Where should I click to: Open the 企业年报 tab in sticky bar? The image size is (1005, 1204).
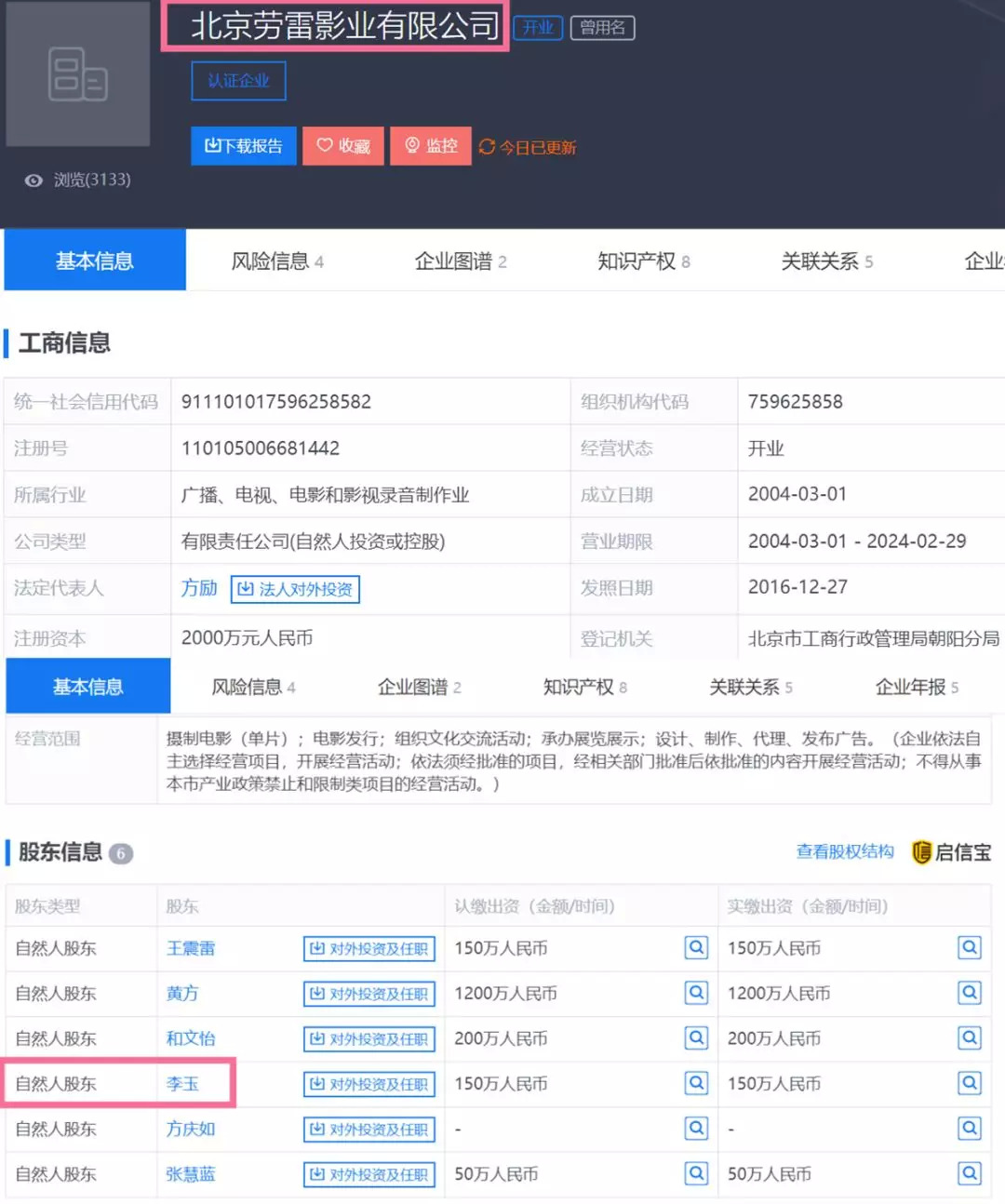coord(916,688)
